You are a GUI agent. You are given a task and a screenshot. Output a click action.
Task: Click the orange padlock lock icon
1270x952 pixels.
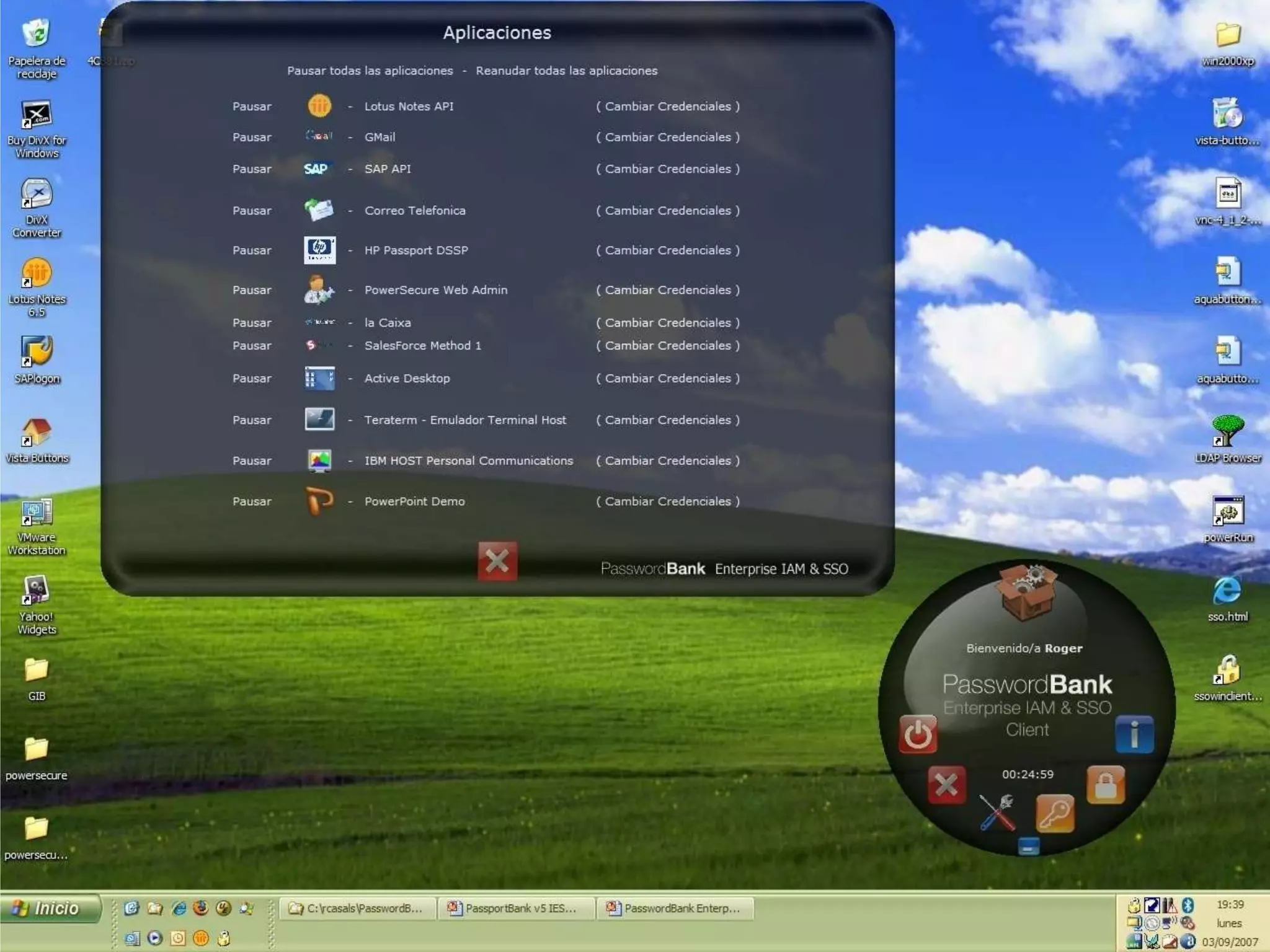(x=1106, y=785)
